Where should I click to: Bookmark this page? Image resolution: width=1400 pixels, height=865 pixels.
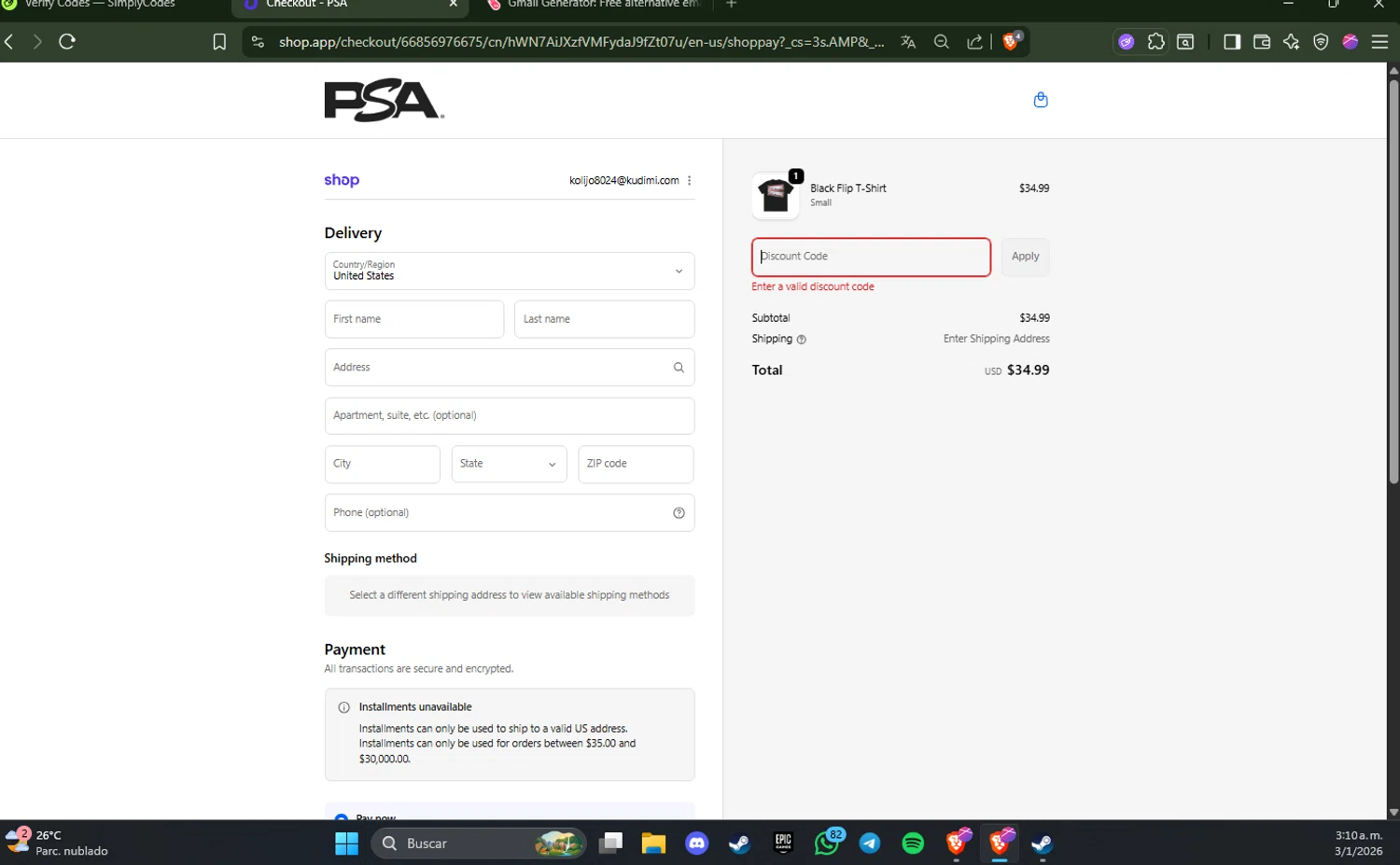tap(219, 42)
